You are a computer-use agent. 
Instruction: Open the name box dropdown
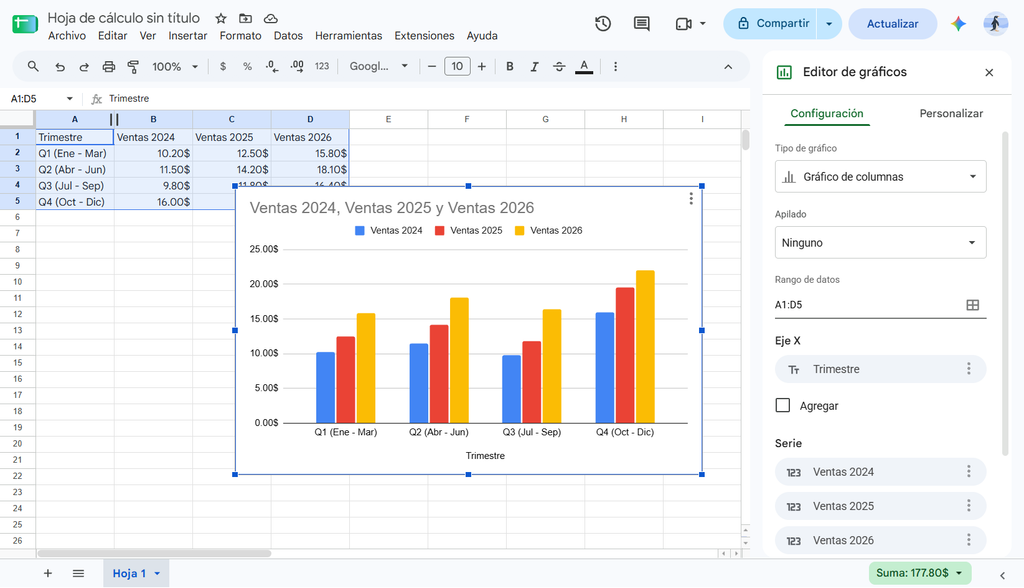pos(69,99)
